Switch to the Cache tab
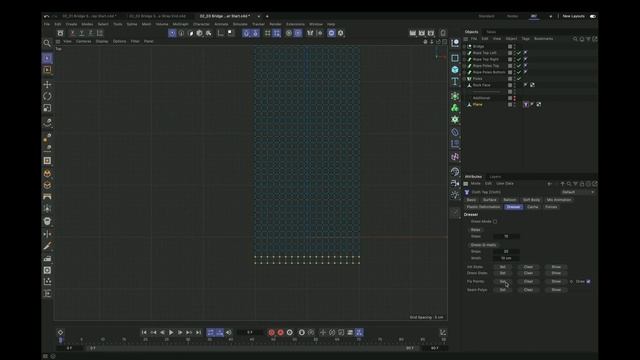 click(533, 207)
